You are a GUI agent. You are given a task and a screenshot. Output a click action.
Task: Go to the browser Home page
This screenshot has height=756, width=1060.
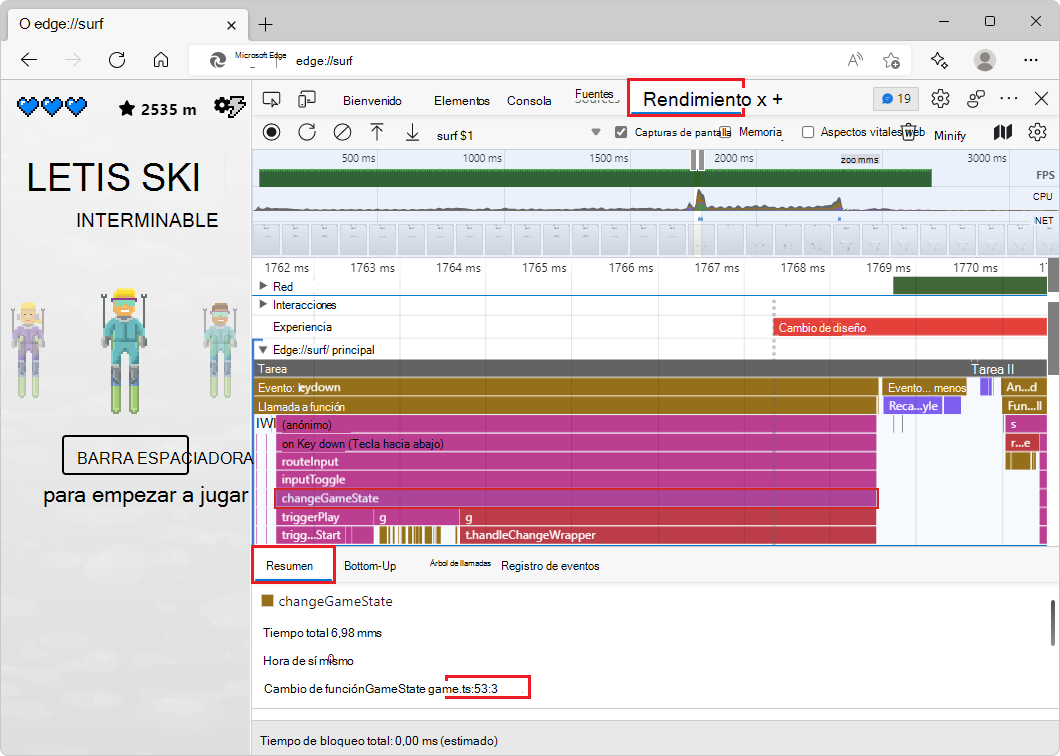click(x=161, y=60)
